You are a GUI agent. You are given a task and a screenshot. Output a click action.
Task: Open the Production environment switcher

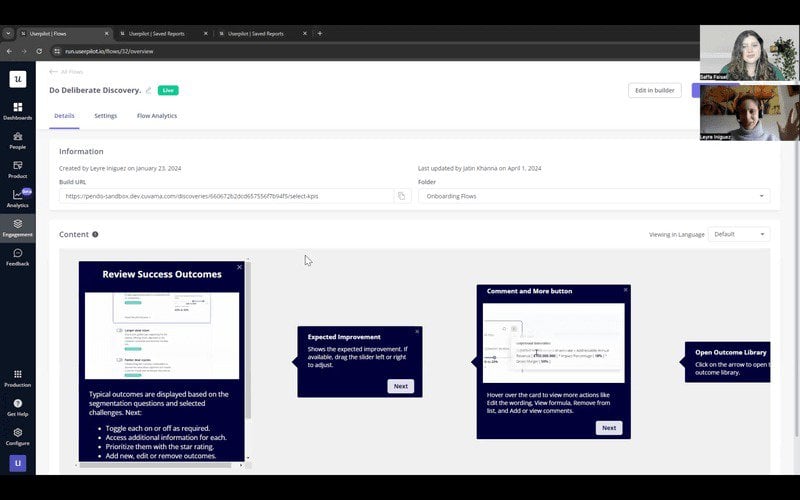pos(17,376)
